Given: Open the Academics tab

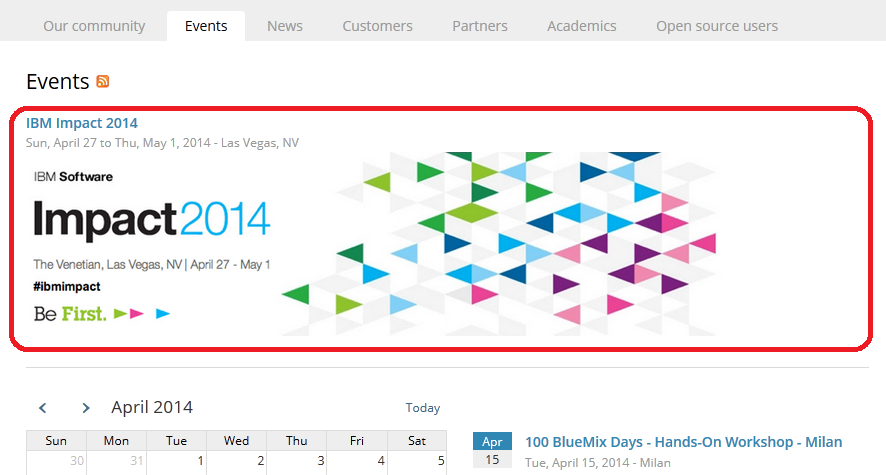Looking at the screenshot, I should pos(581,26).
